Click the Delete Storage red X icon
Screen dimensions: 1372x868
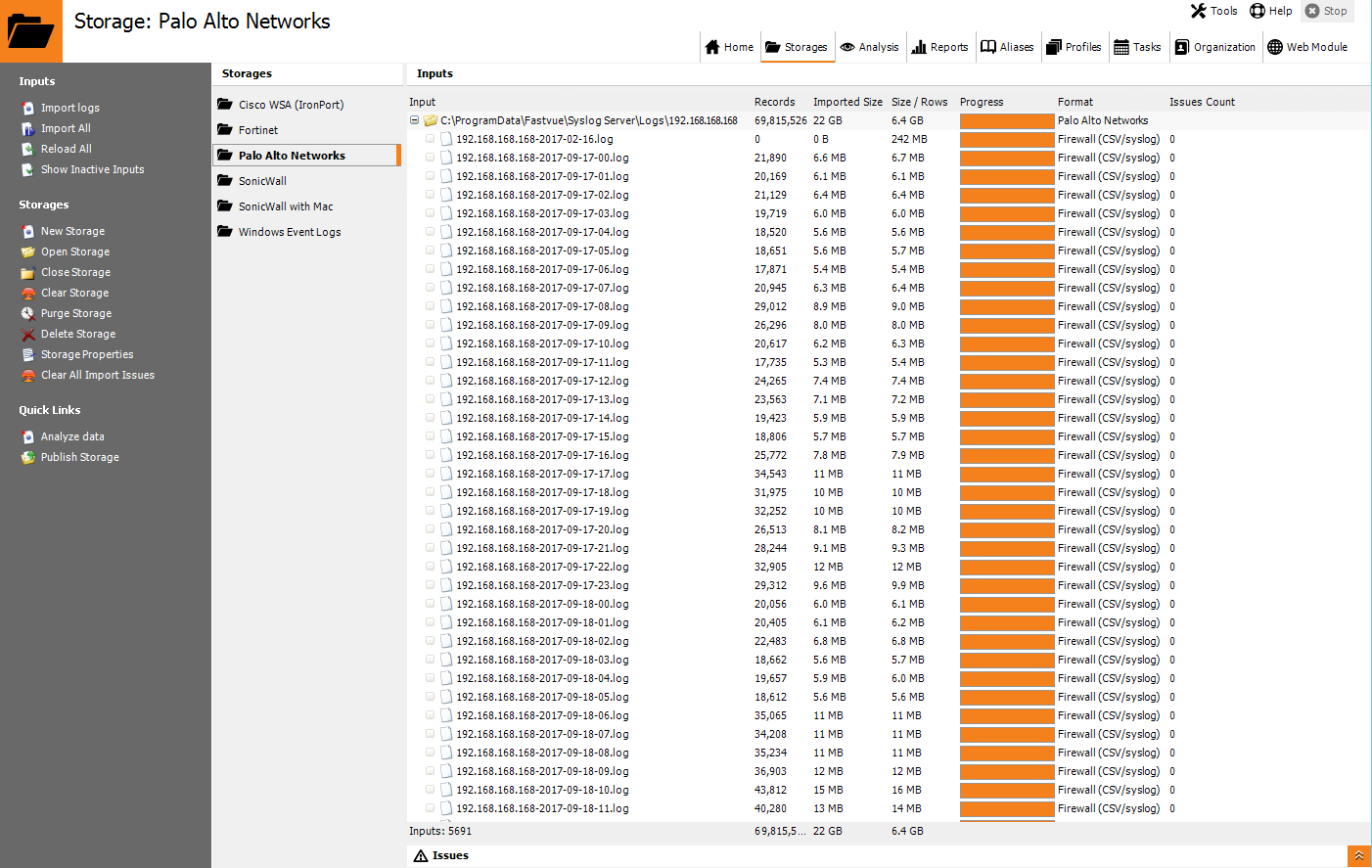coord(28,334)
